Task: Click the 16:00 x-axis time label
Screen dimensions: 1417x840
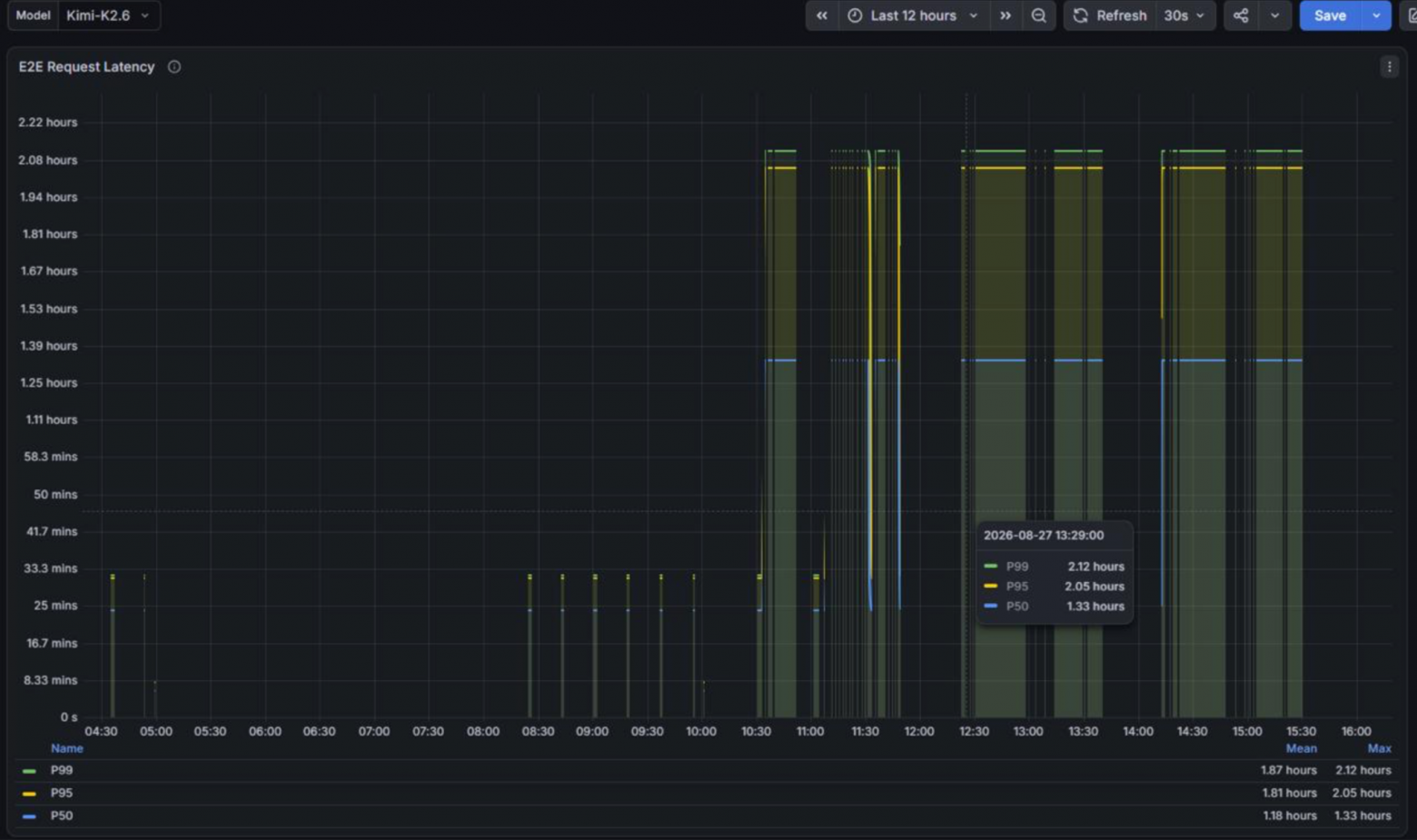Action: (x=1356, y=731)
